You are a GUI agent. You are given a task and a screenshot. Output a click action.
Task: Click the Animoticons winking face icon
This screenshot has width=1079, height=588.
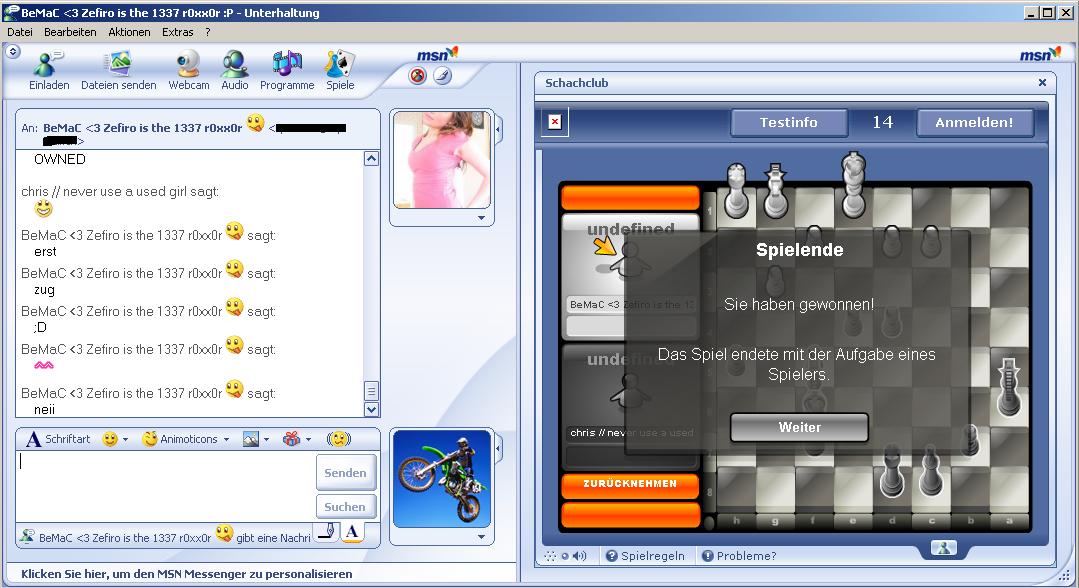149,439
